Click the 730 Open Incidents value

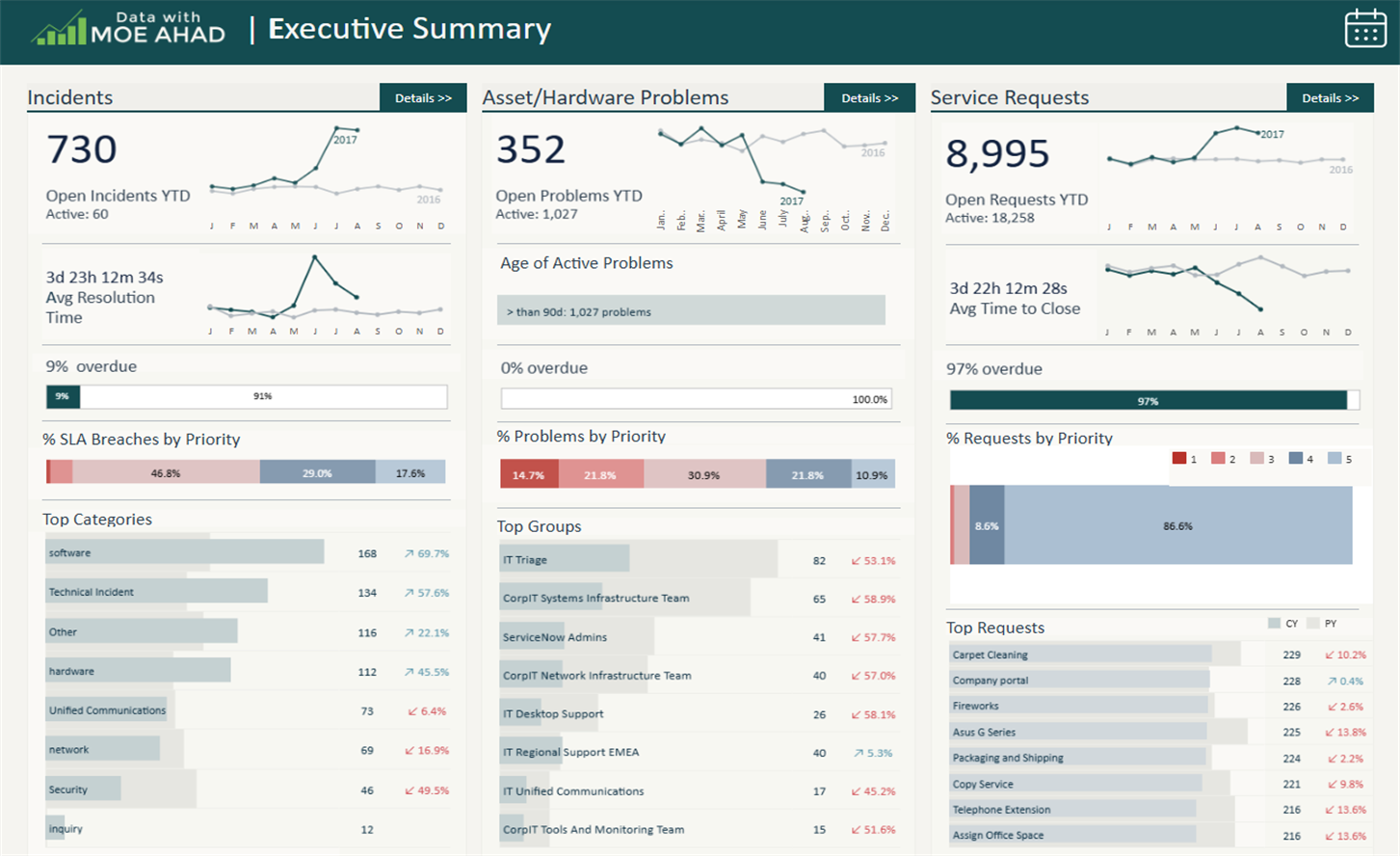click(x=82, y=149)
